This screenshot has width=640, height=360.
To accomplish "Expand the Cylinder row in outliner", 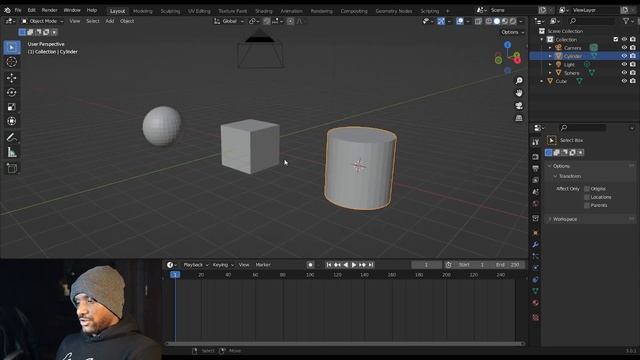I will [x=550, y=56].
